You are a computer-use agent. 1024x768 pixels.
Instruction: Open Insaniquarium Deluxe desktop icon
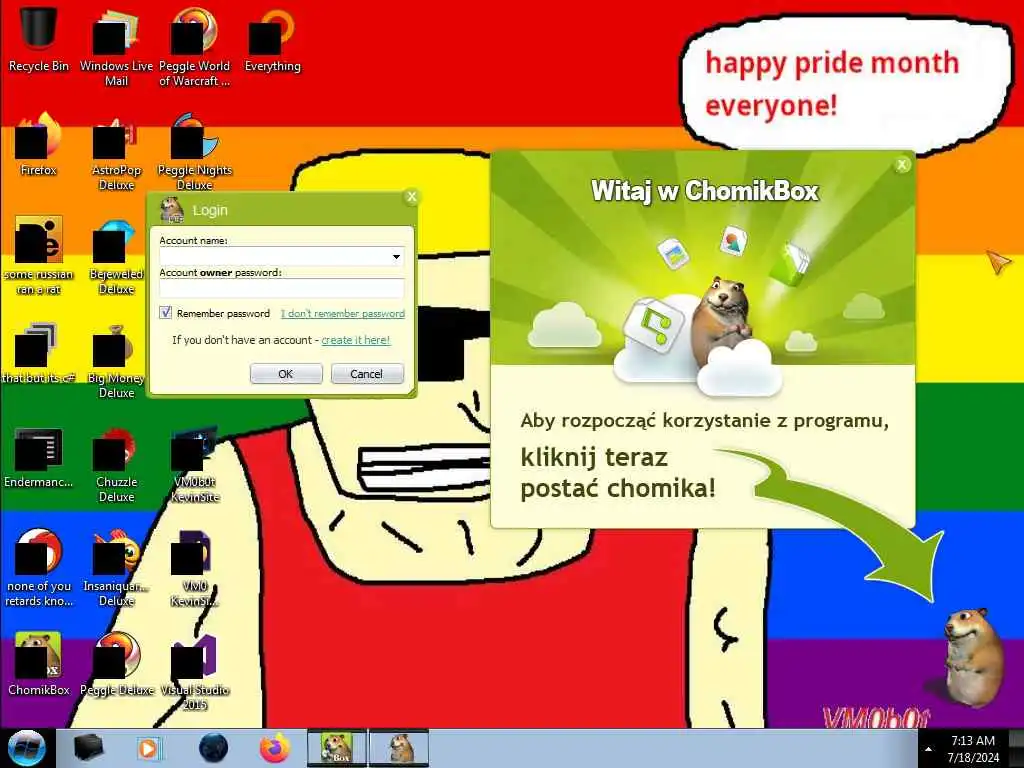pos(116,567)
